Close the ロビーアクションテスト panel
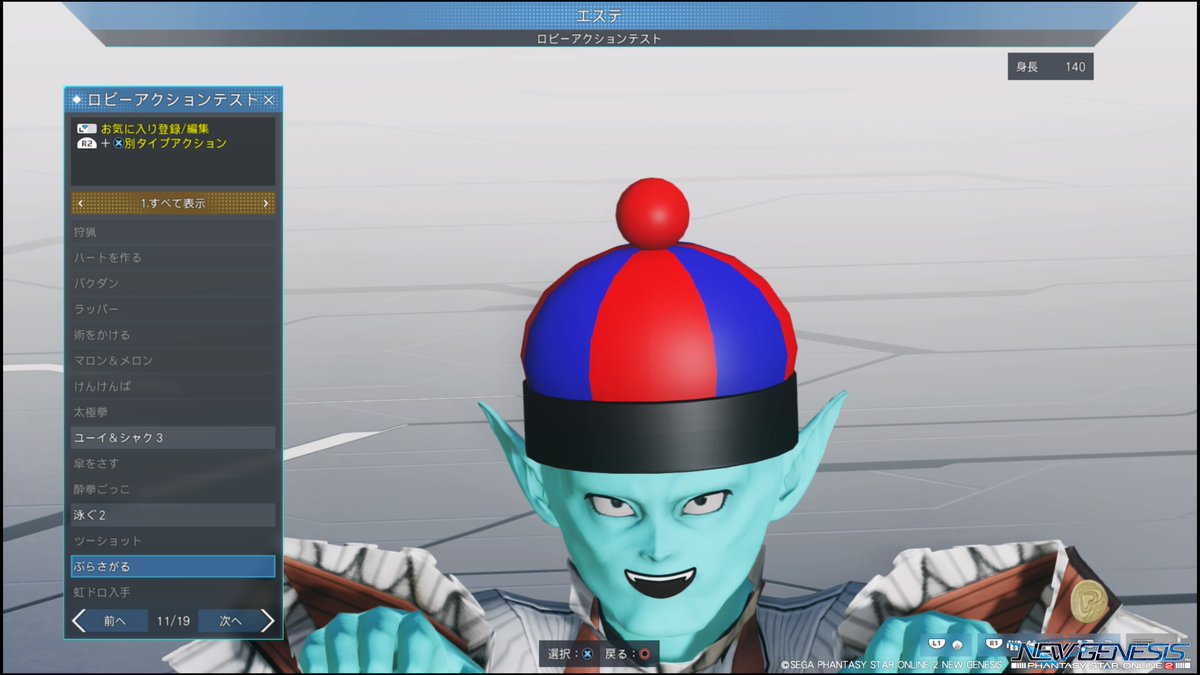Viewport: 1200px width, 675px height. point(268,100)
